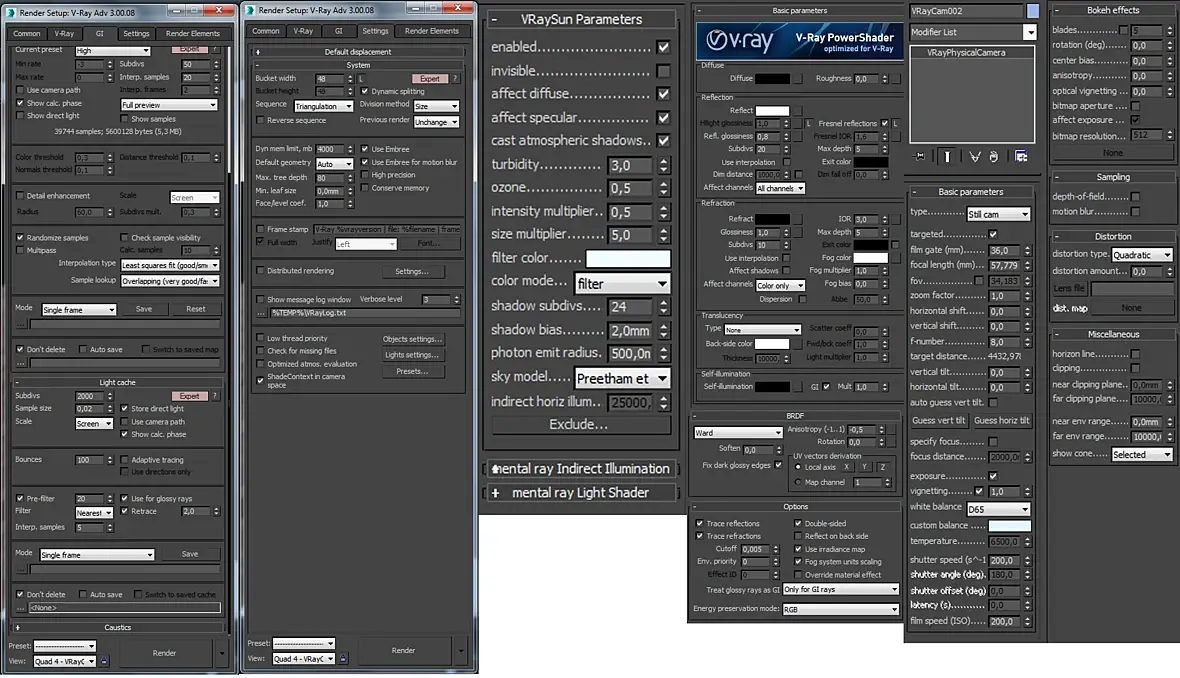Open Current preset dropdown showing High

tap(113, 50)
